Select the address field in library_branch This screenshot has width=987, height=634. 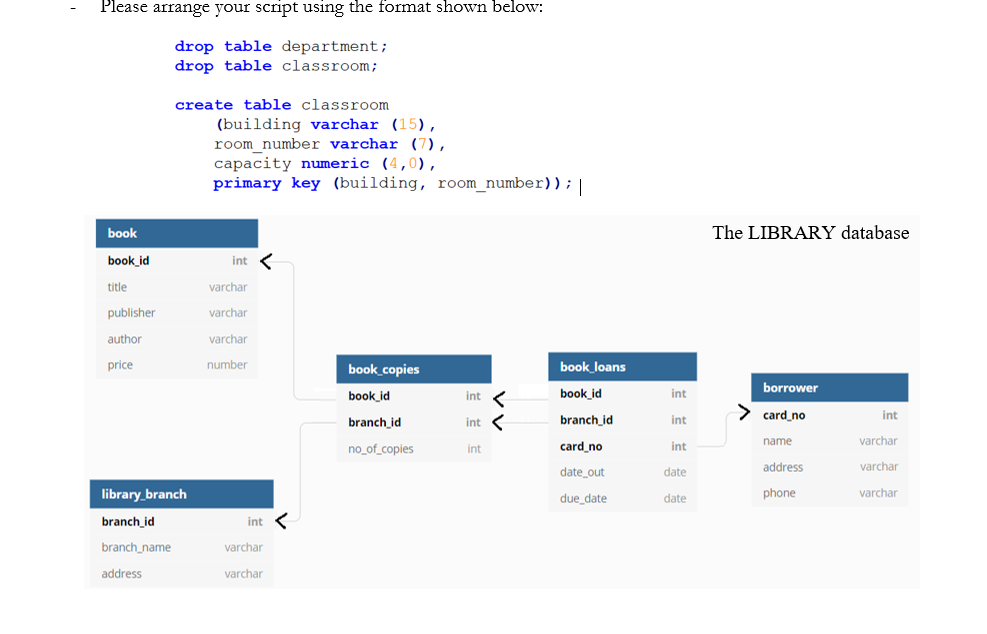point(121,573)
